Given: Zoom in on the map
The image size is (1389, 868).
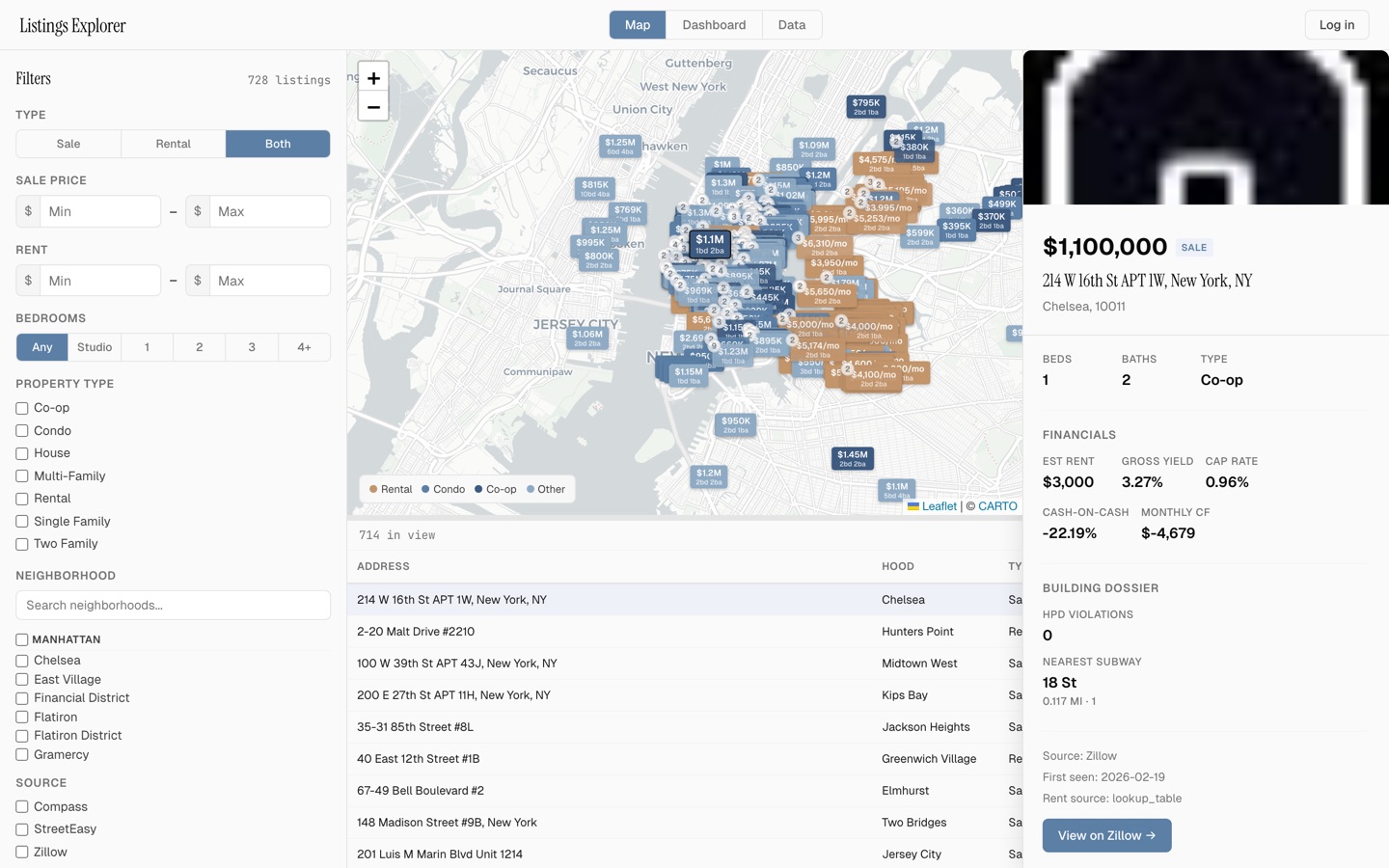Looking at the screenshot, I should click(373, 77).
